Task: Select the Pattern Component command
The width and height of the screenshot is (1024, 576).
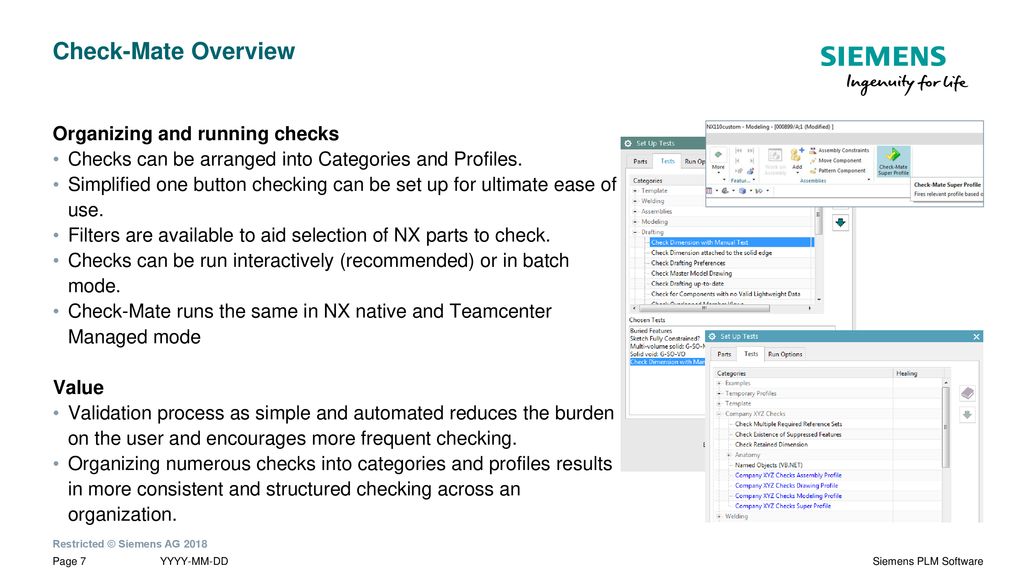Action: [x=837, y=170]
